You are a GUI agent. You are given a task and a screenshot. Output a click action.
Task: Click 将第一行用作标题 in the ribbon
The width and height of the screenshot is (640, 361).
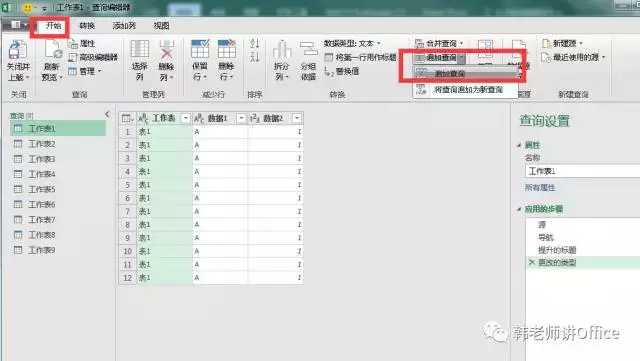(361, 57)
